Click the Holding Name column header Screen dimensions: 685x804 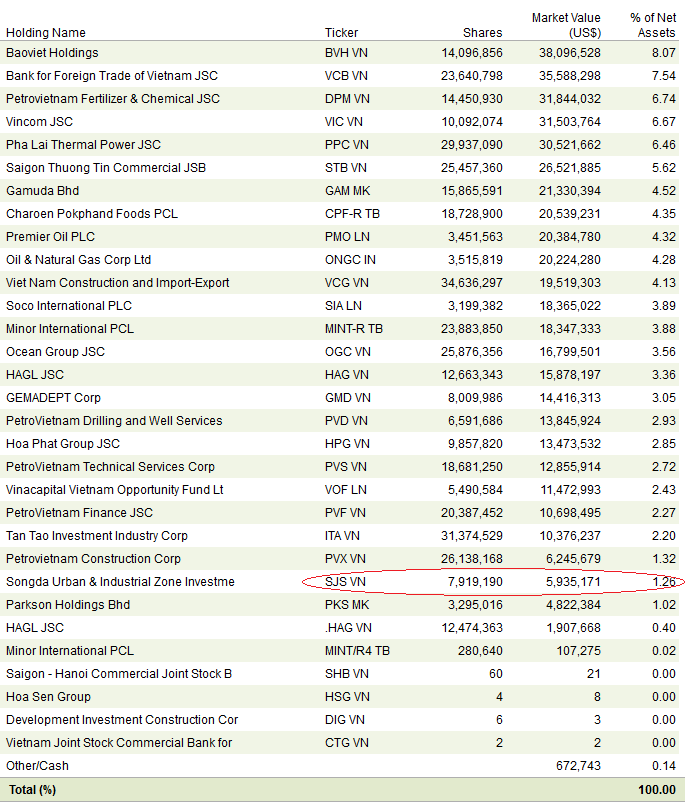click(x=46, y=33)
